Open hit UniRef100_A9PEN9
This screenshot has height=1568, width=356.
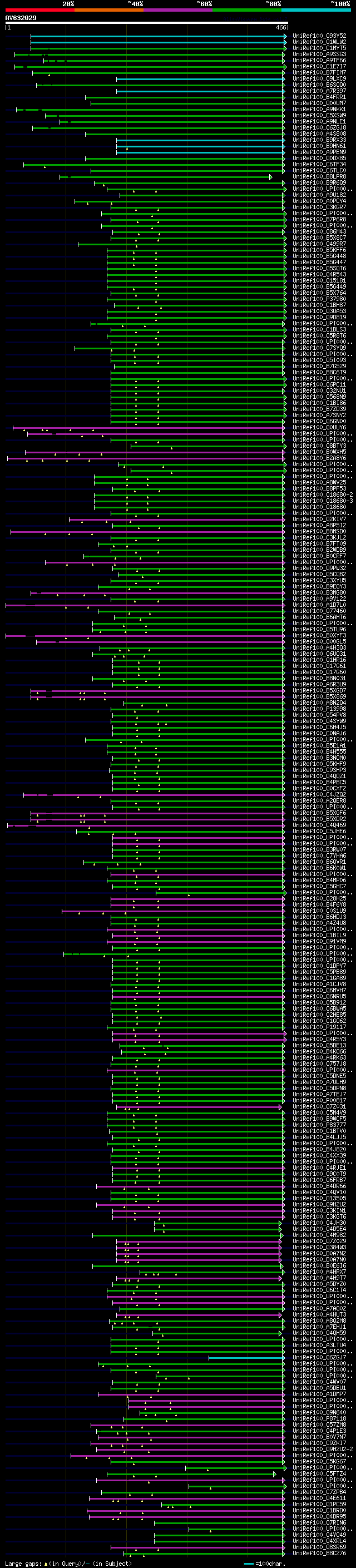(x=319, y=152)
